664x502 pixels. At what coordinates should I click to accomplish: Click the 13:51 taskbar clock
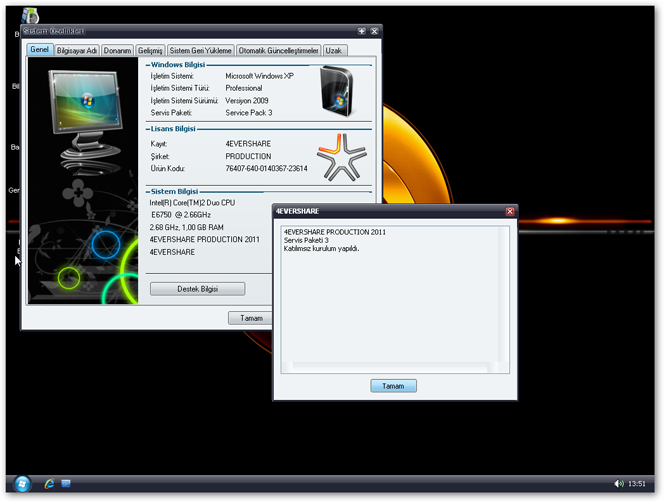pyautogui.click(x=636, y=483)
